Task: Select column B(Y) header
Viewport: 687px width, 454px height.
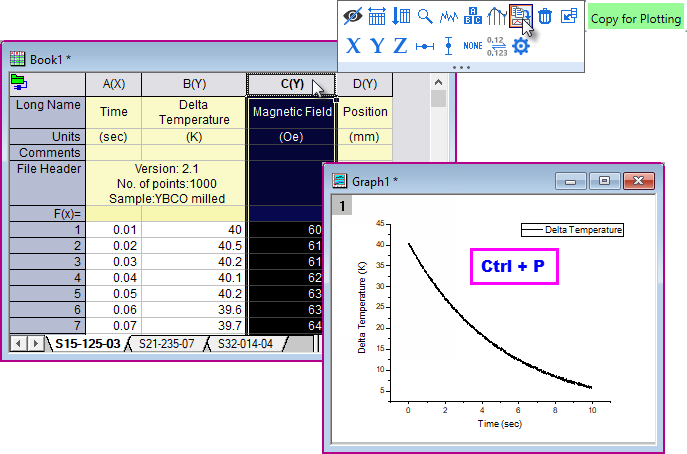Action: [194, 84]
